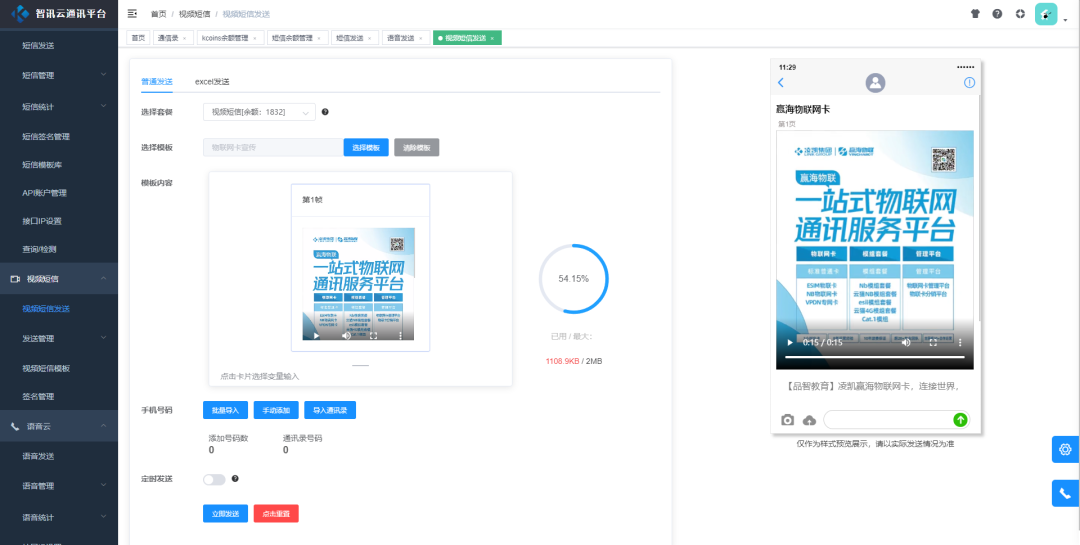Close the 语音发送 tab
Viewport: 1080px width, 545px height.
click(420, 38)
